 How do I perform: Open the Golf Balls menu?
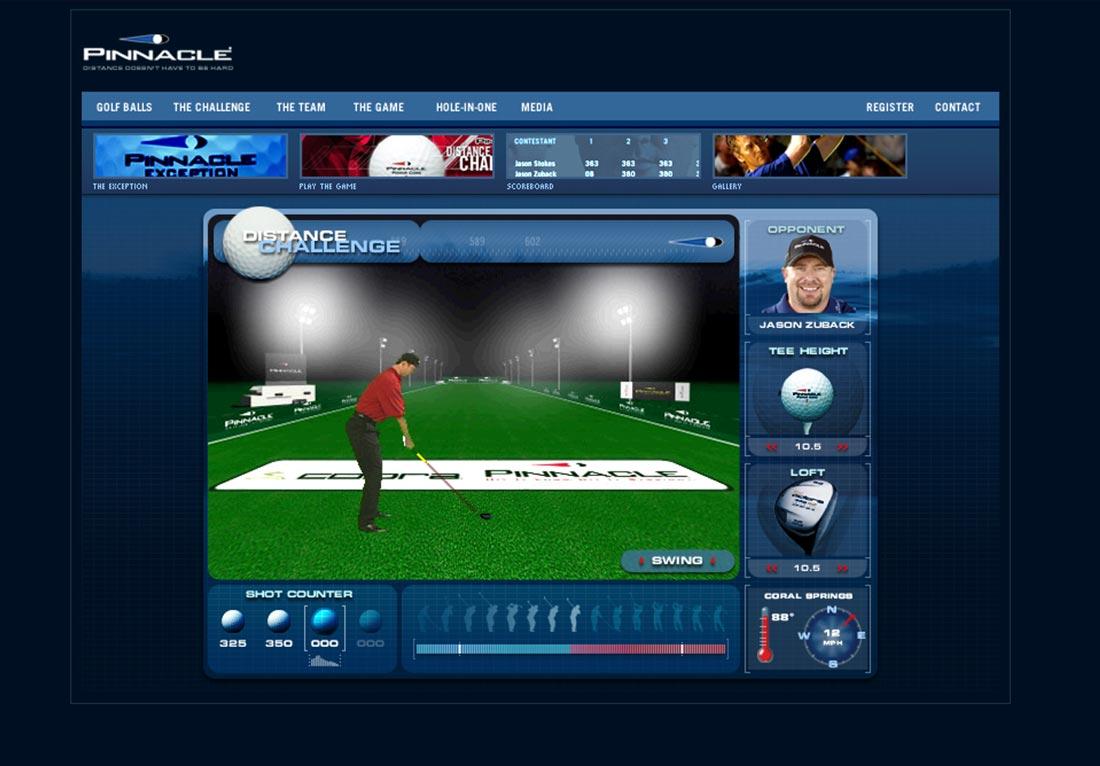point(123,107)
